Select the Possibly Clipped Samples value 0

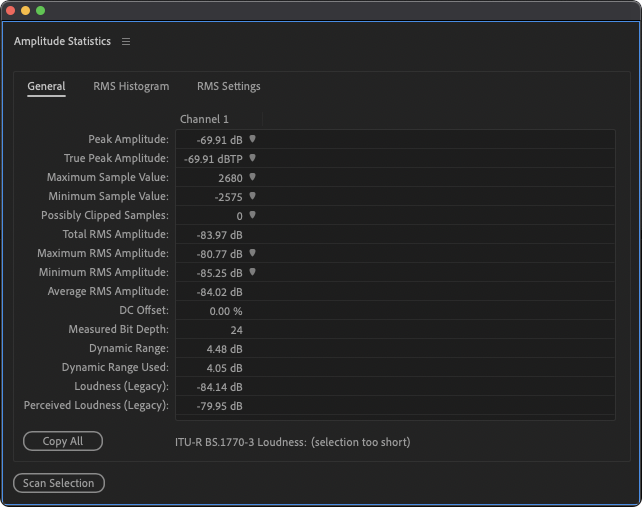240,216
